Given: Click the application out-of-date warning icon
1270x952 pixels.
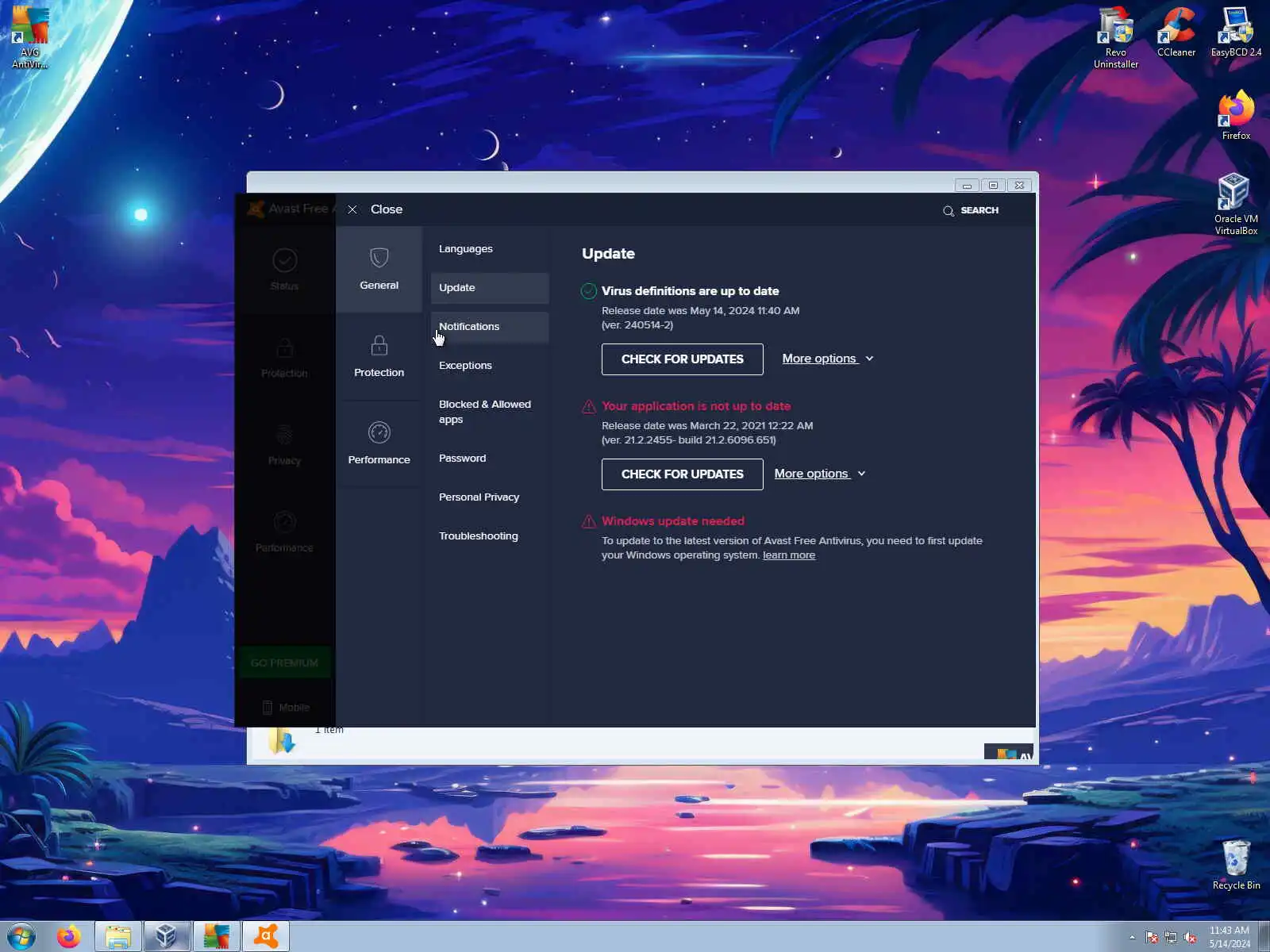Looking at the screenshot, I should coord(588,407).
